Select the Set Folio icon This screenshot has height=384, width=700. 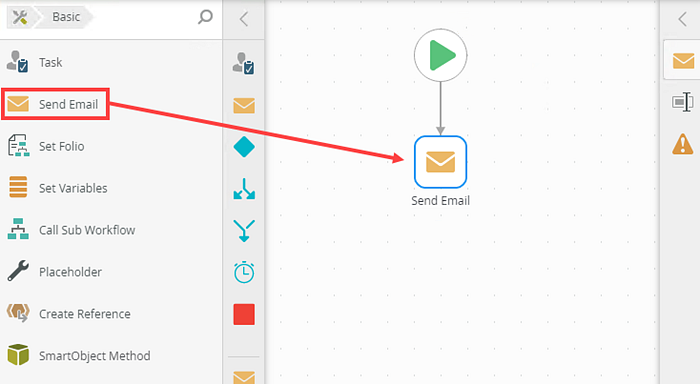pyautogui.click(x=18, y=146)
